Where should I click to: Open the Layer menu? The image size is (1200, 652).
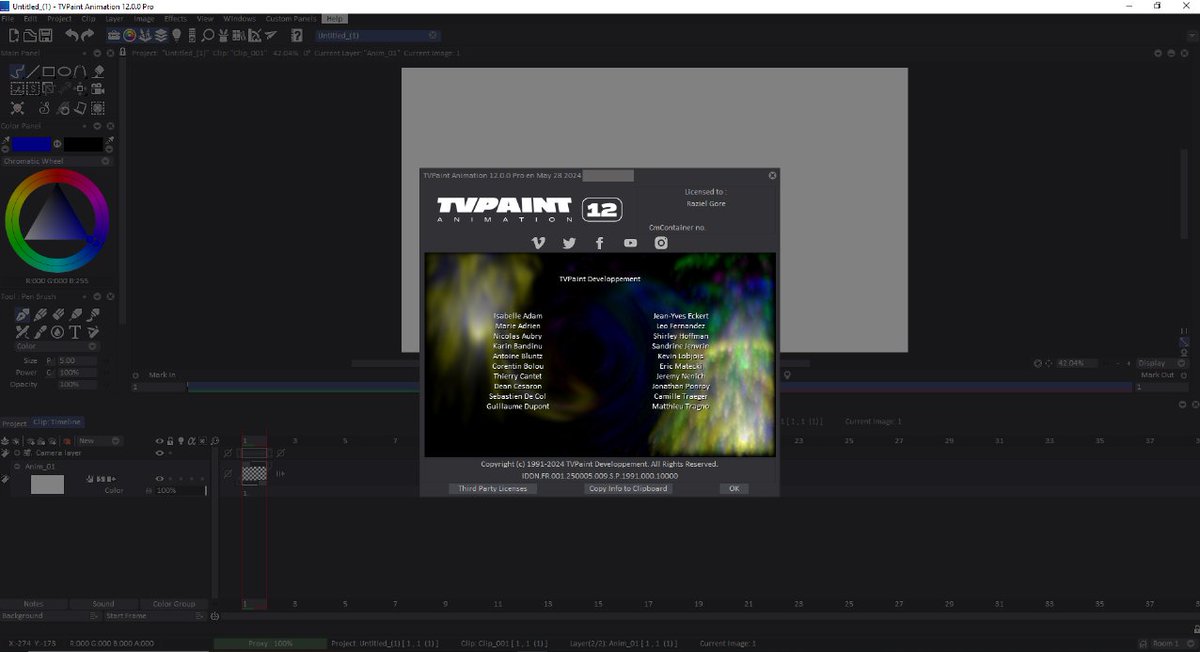point(115,19)
